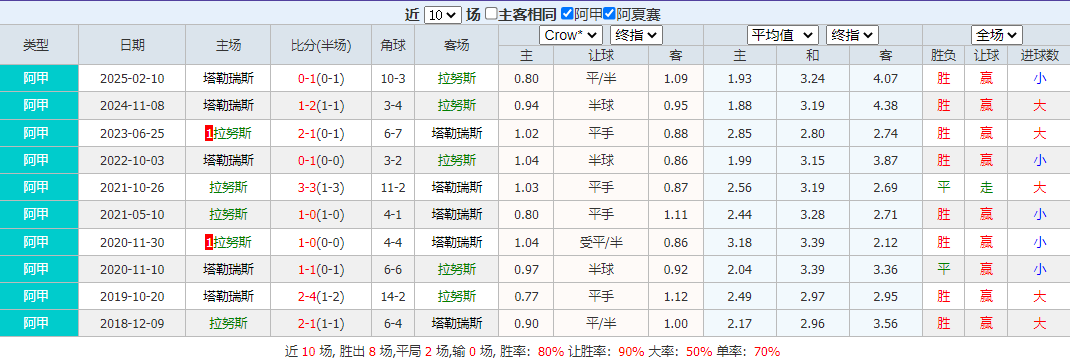Screen dimensions: 1070x363
Task: Click handicap 平/半 in 2025-02-10 row
Action: 601,79
